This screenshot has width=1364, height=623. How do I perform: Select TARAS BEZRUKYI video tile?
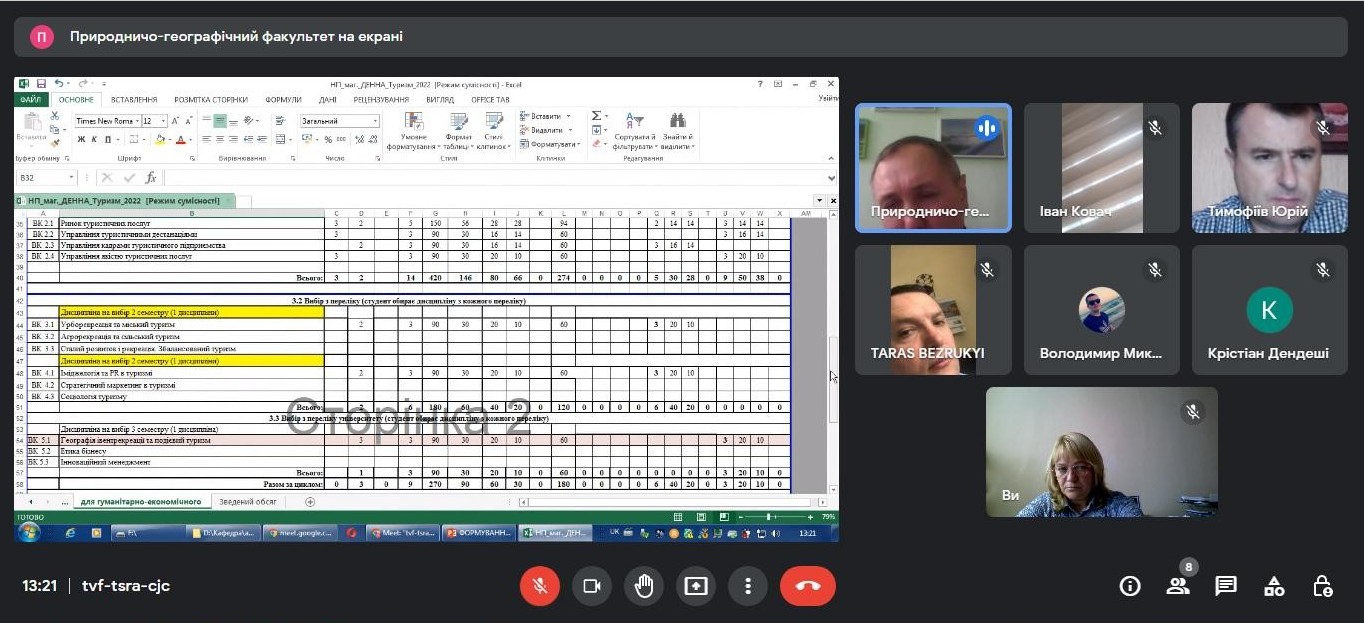[933, 310]
